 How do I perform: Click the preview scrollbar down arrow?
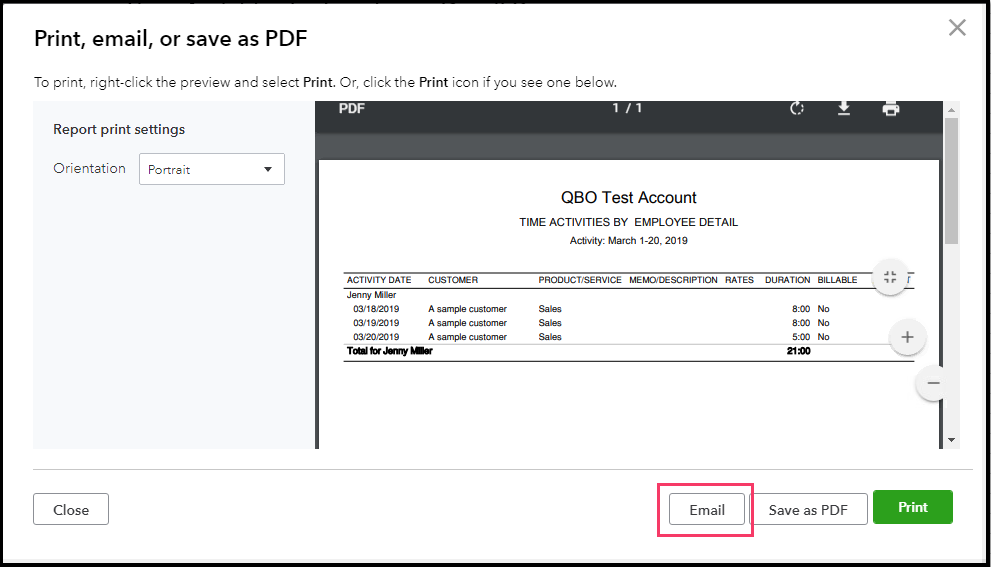[x=951, y=440]
